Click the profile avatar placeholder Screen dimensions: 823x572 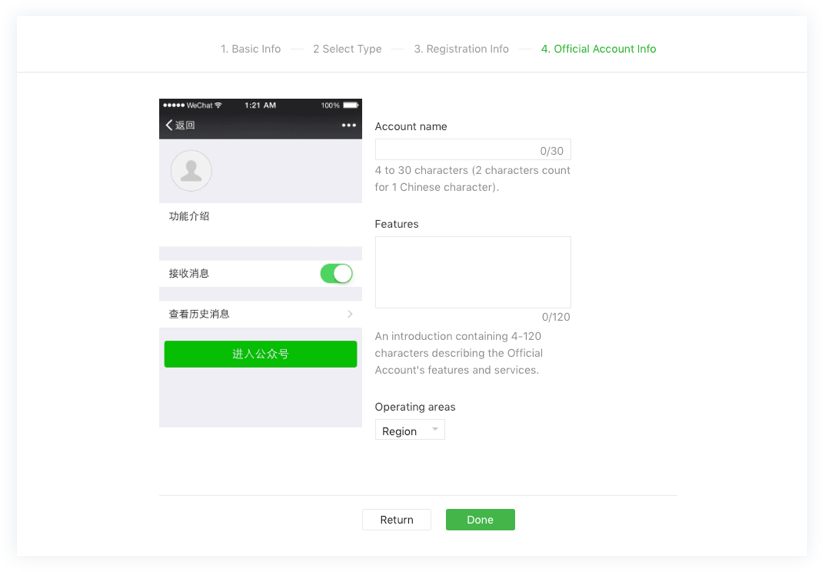tap(190, 170)
